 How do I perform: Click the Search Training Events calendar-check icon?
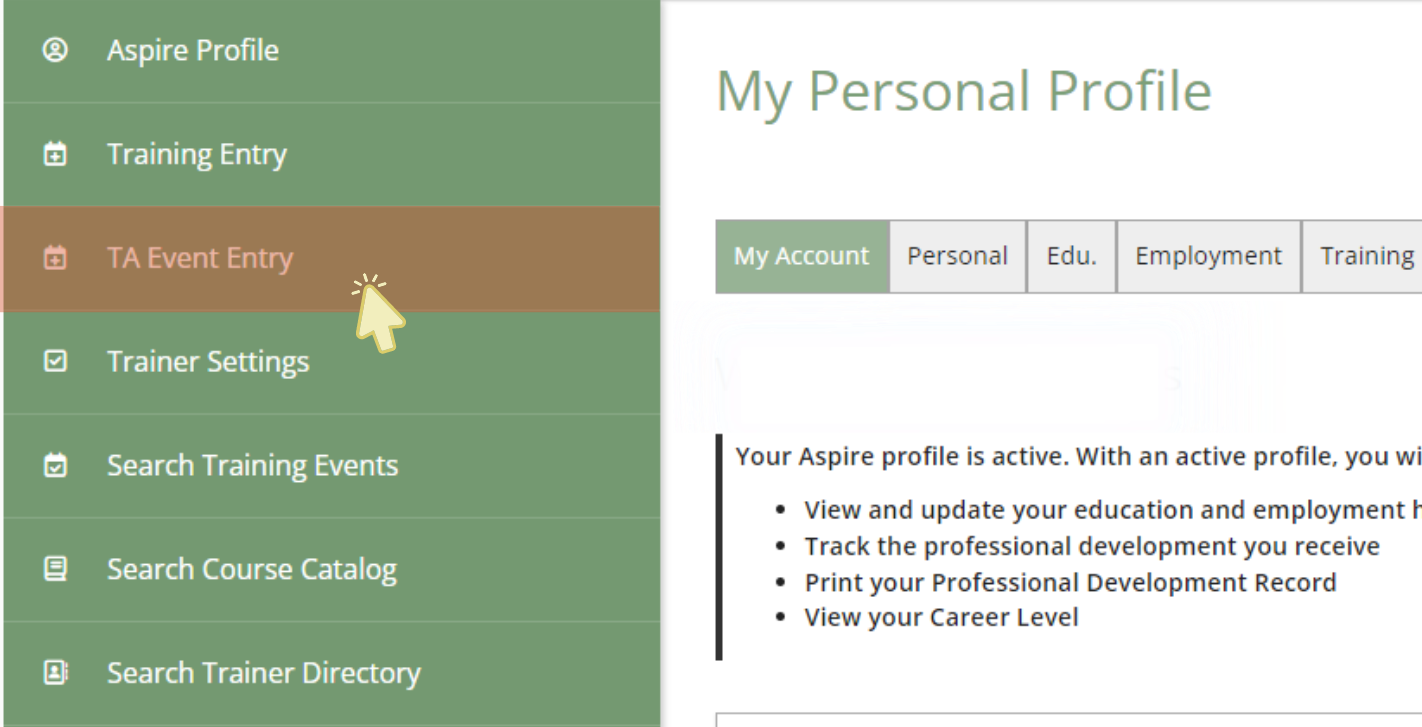tap(55, 465)
